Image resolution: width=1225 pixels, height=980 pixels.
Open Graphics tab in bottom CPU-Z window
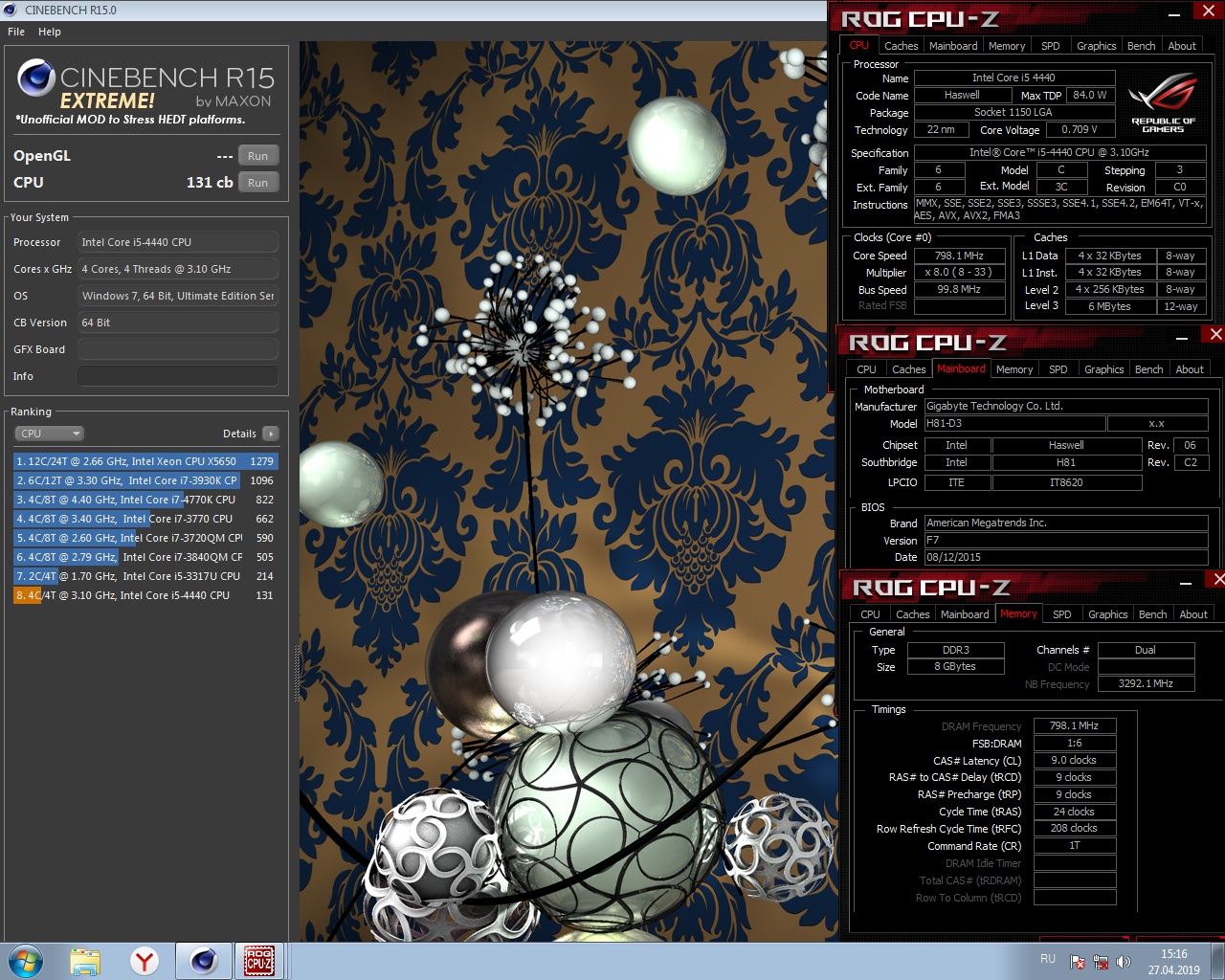(1108, 614)
